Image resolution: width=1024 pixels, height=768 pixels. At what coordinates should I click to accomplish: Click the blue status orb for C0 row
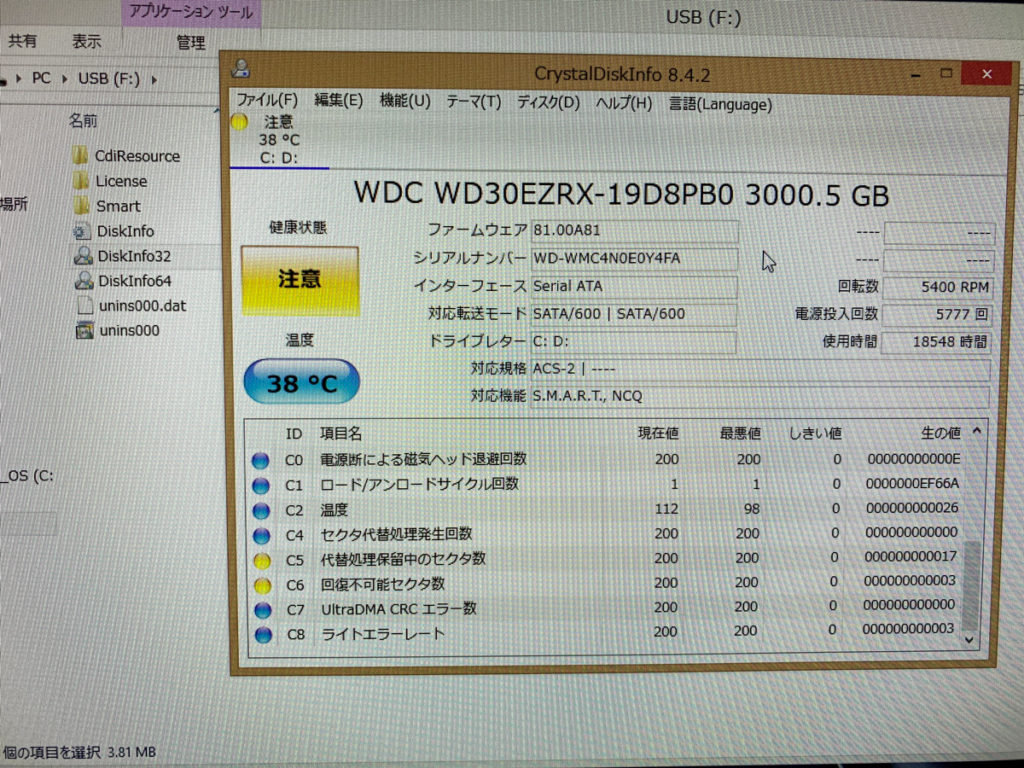coord(260,460)
